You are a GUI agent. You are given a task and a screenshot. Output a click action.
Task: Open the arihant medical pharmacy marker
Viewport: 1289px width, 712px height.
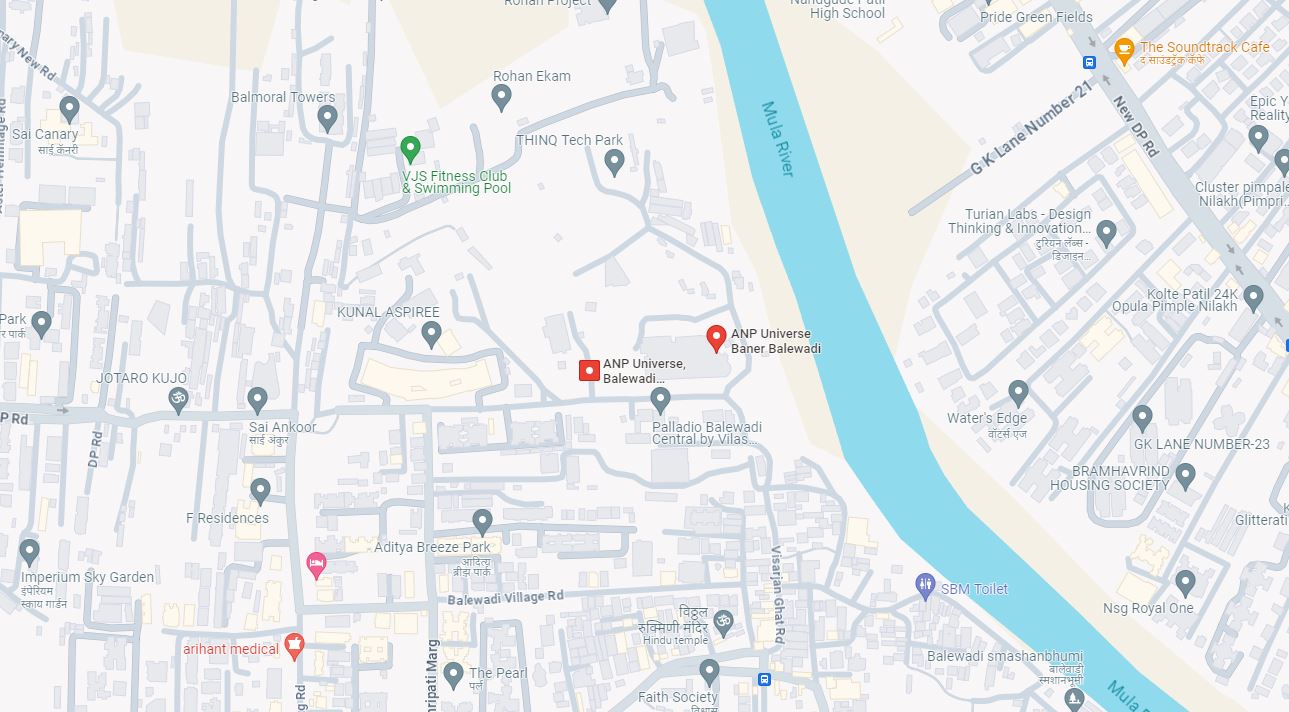coord(294,646)
